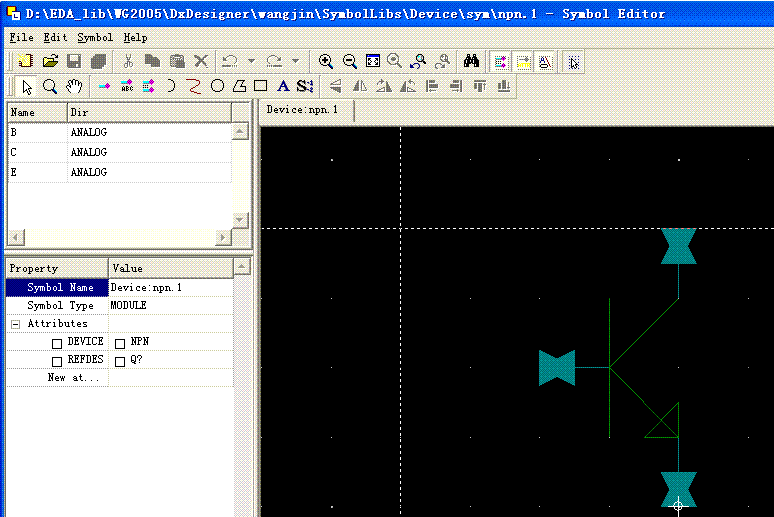Open the Edit menu
The width and height of the screenshot is (774, 517).
[55, 38]
